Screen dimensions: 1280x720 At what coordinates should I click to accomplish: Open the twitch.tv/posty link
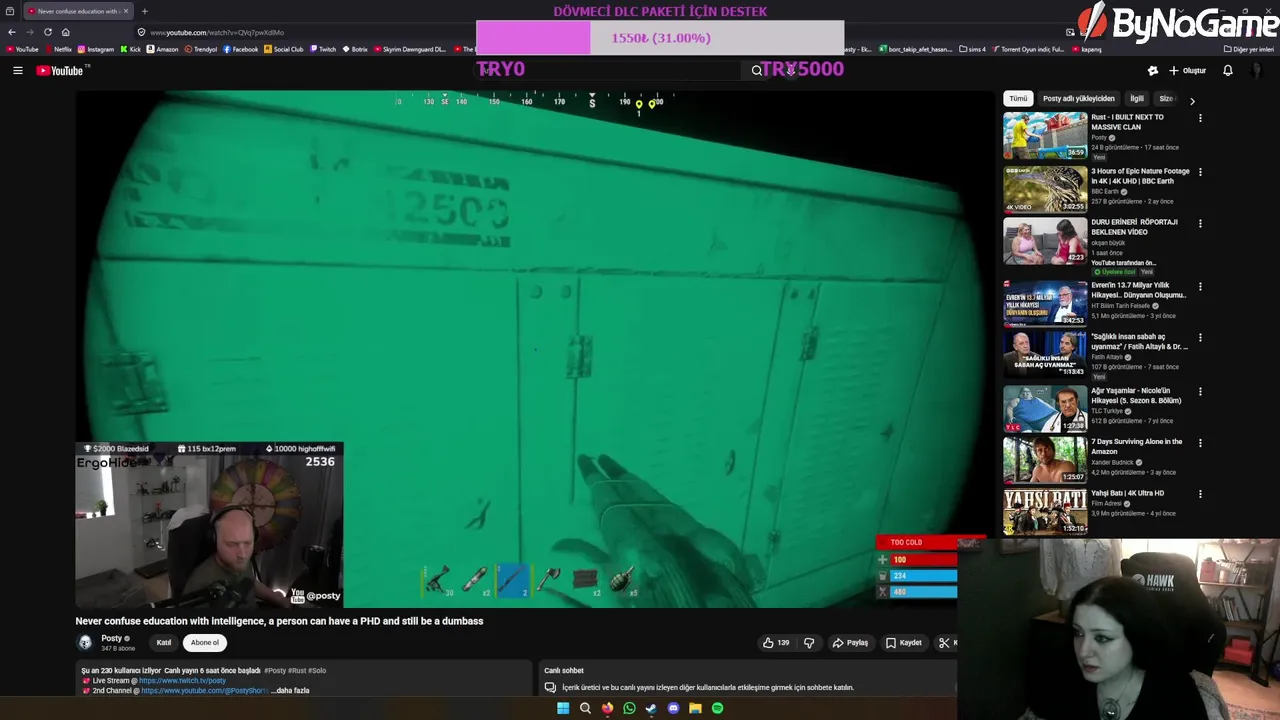point(182,681)
